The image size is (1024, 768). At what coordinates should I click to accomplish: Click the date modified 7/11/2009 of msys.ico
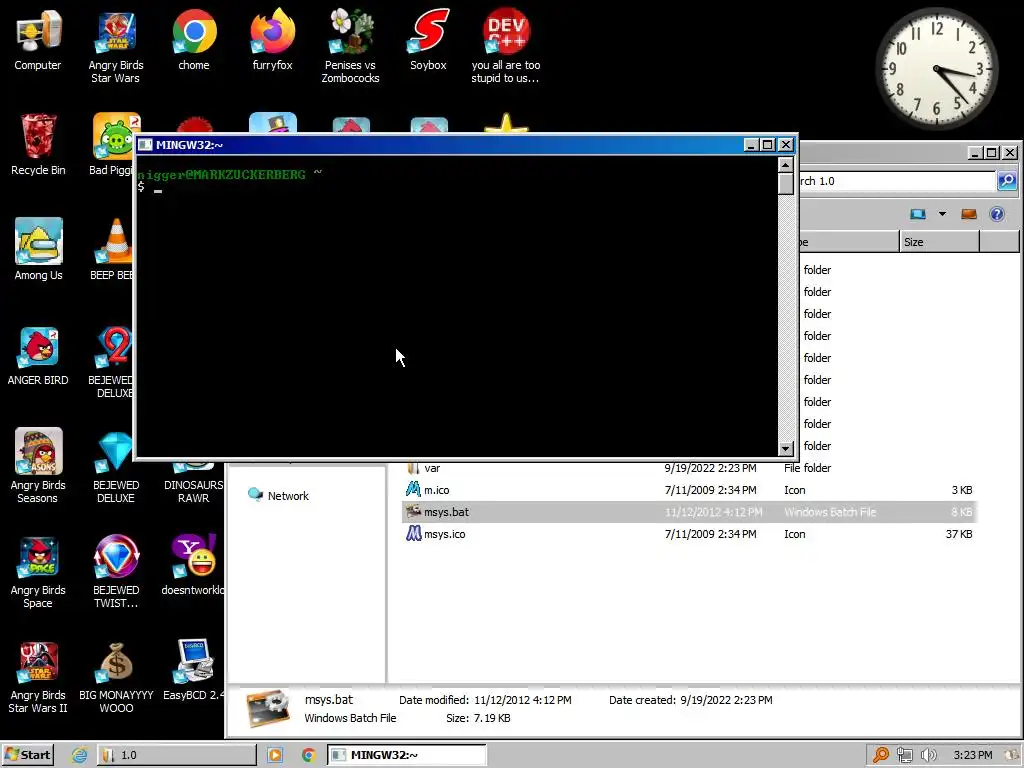(x=711, y=534)
